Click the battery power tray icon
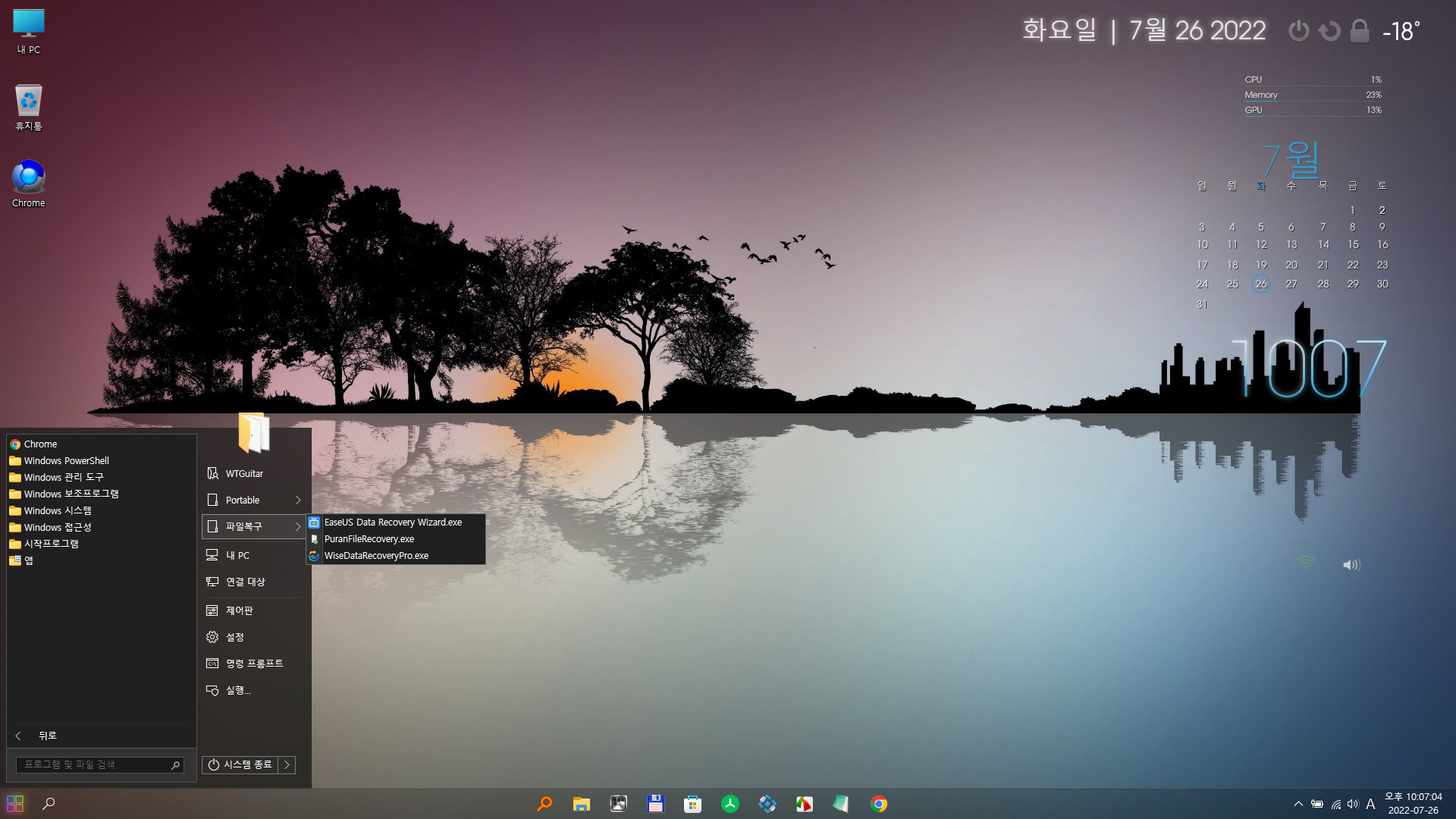The image size is (1456, 819). point(1317,804)
